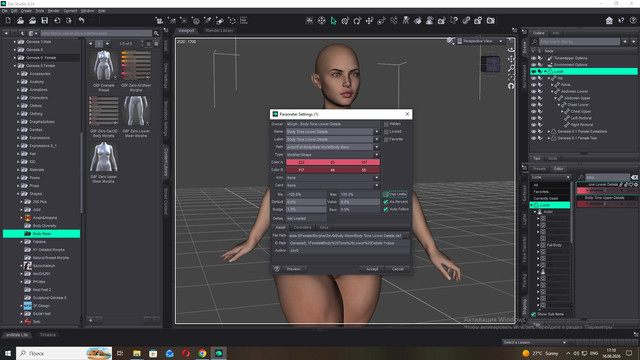
Task: Select the Rotate tool in toolbar
Action: point(357,21)
